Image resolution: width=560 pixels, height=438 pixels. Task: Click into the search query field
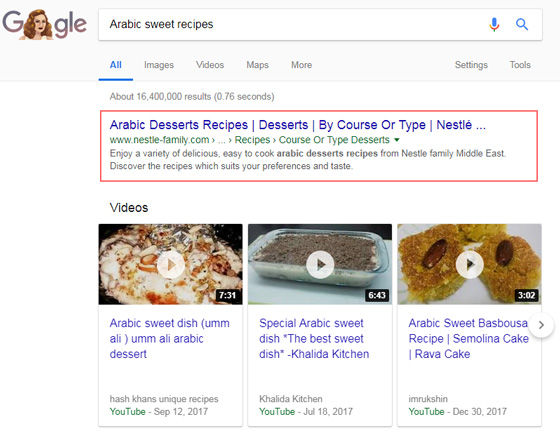(293, 24)
